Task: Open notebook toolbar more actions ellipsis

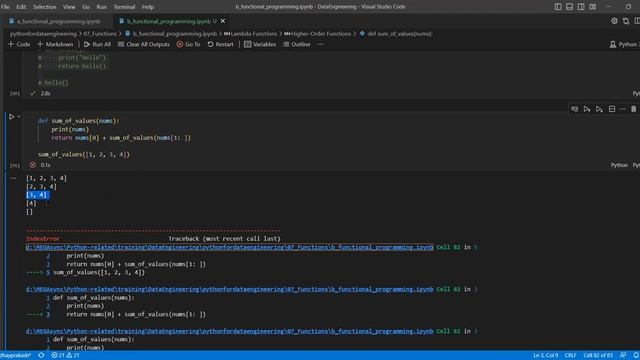Action: point(320,44)
